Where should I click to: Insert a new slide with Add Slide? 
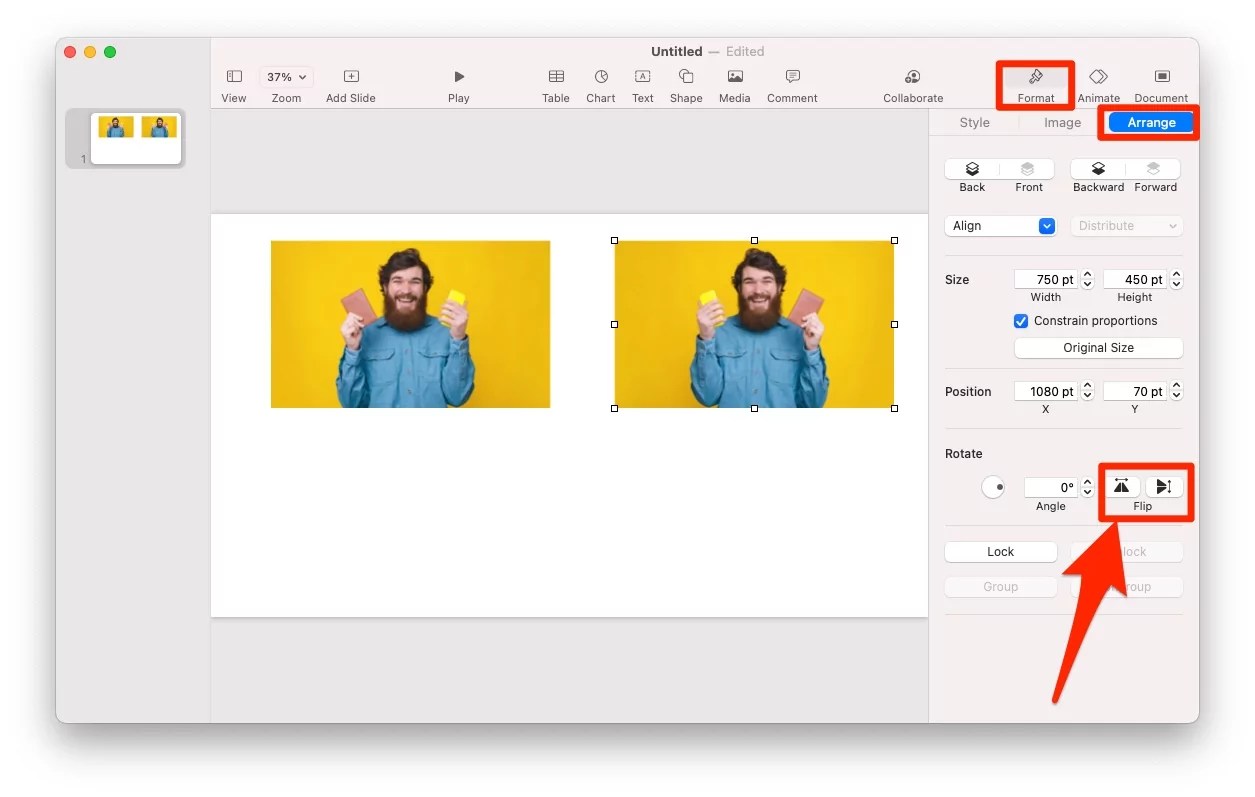(x=350, y=85)
